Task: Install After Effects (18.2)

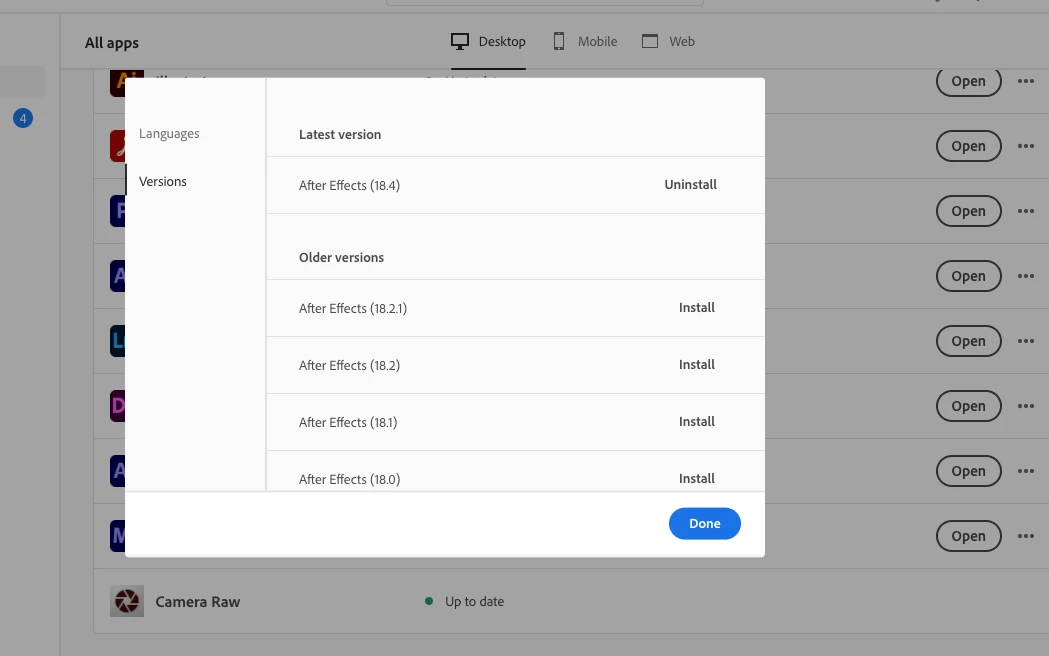Action: 697,364
